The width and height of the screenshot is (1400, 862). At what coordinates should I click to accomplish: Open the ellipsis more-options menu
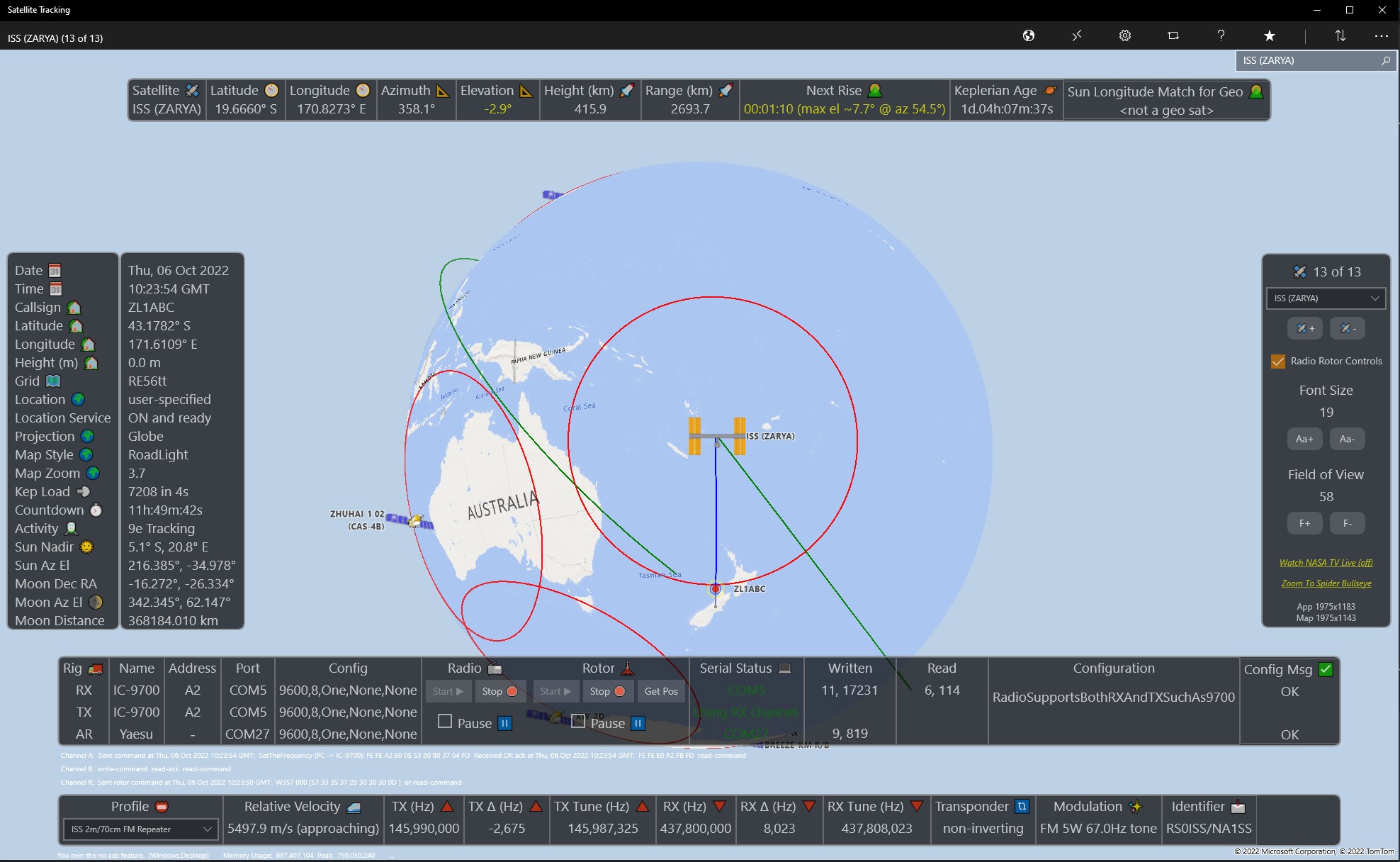click(x=1382, y=35)
